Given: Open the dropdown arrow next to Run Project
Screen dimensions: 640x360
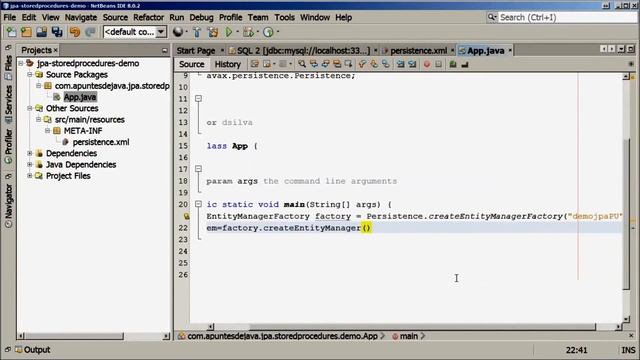Looking at the screenshot, I should point(237,32).
